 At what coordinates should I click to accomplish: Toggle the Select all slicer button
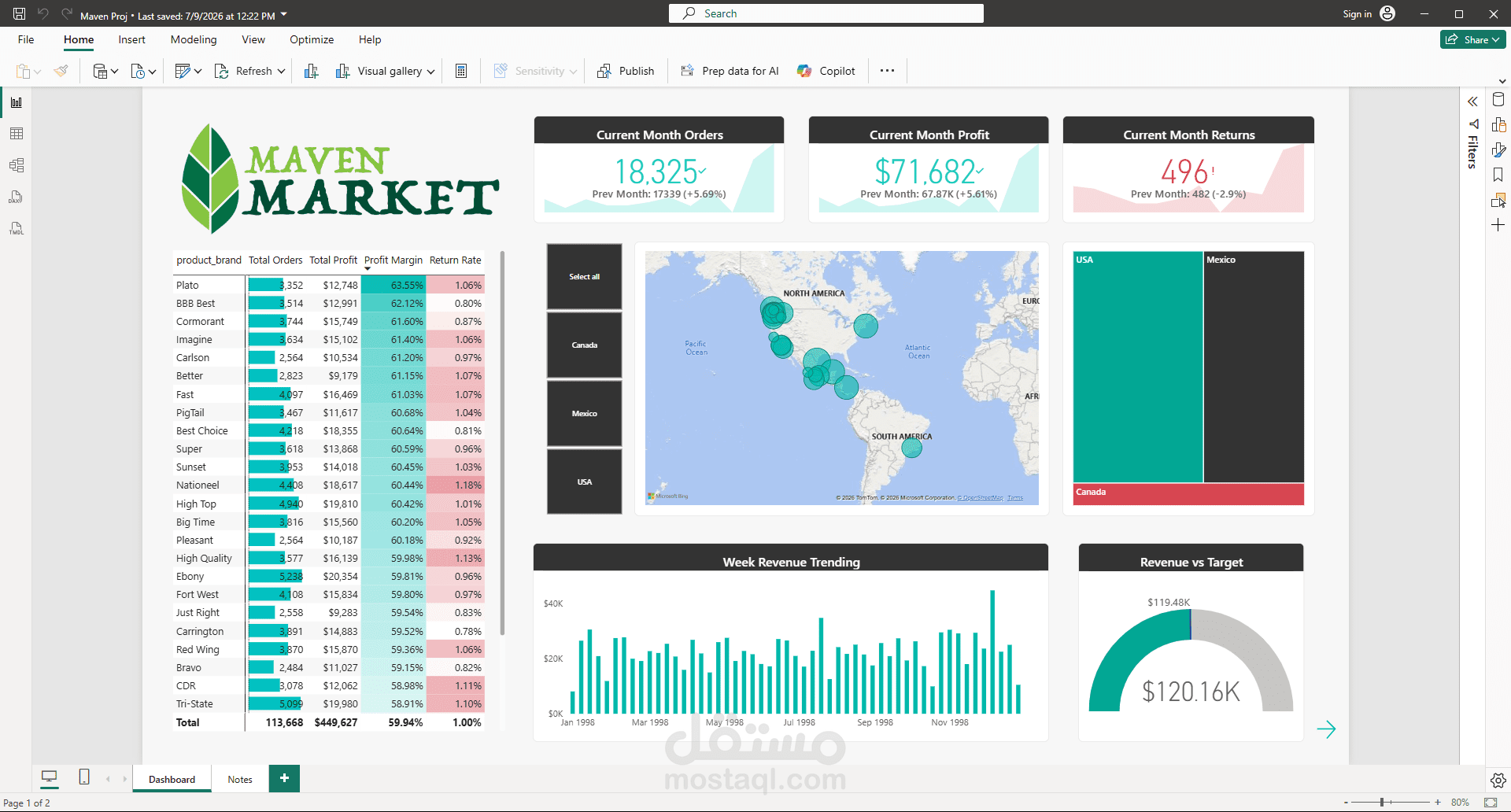click(x=584, y=276)
